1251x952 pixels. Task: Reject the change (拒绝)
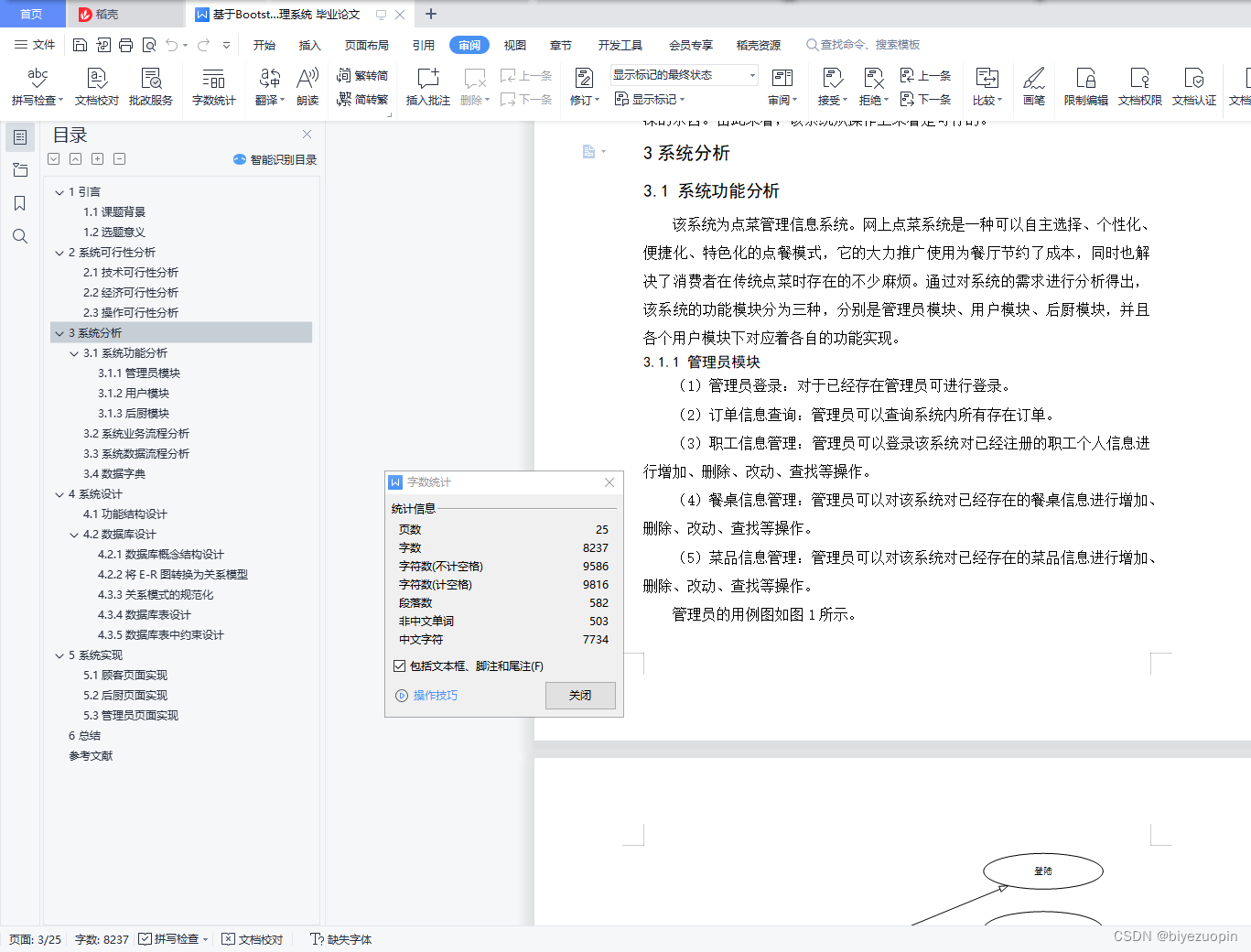tap(874, 87)
